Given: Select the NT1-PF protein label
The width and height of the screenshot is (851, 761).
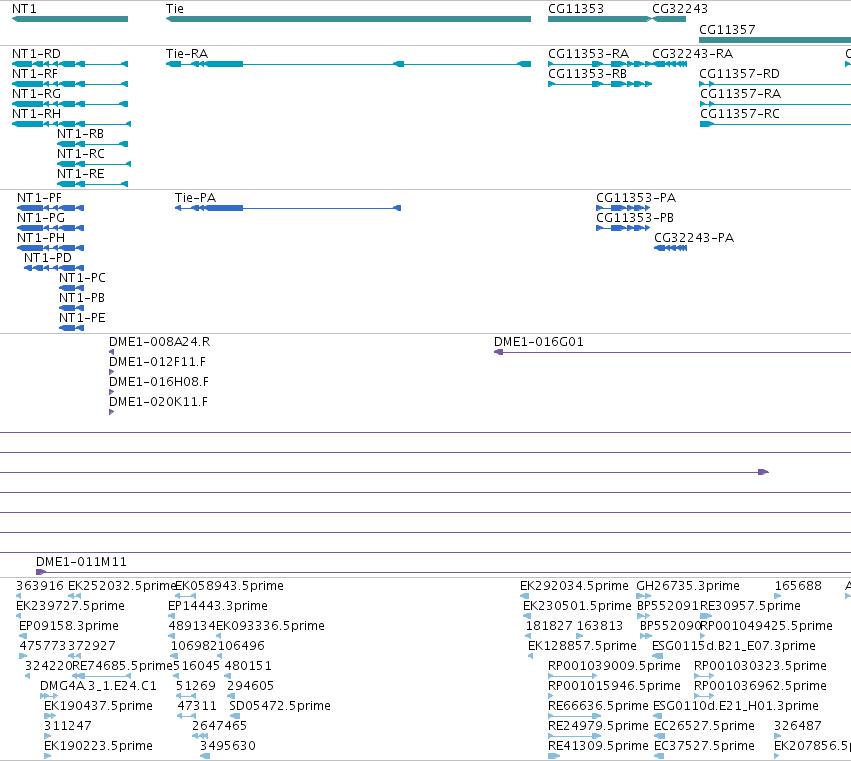Looking at the screenshot, I should (x=40, y=198).
